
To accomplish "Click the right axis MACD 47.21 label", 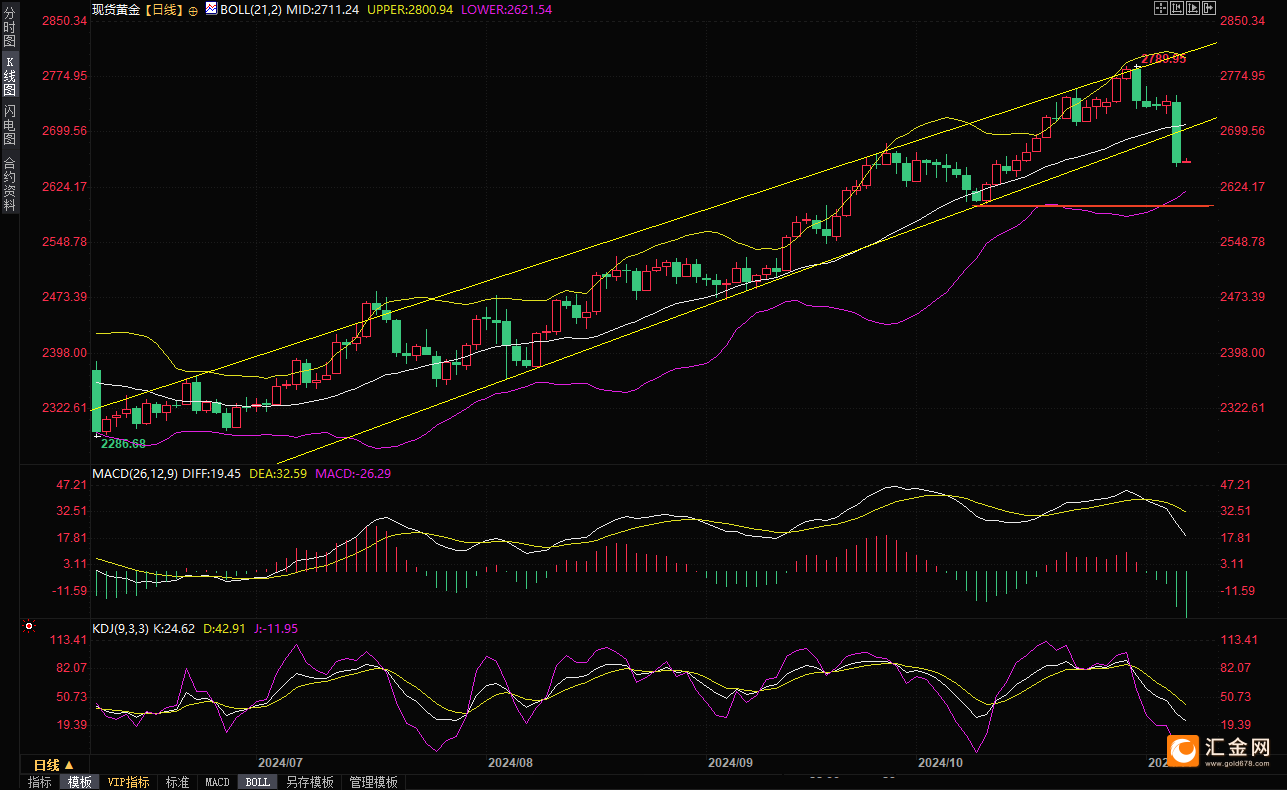I will coord(1236,485).
